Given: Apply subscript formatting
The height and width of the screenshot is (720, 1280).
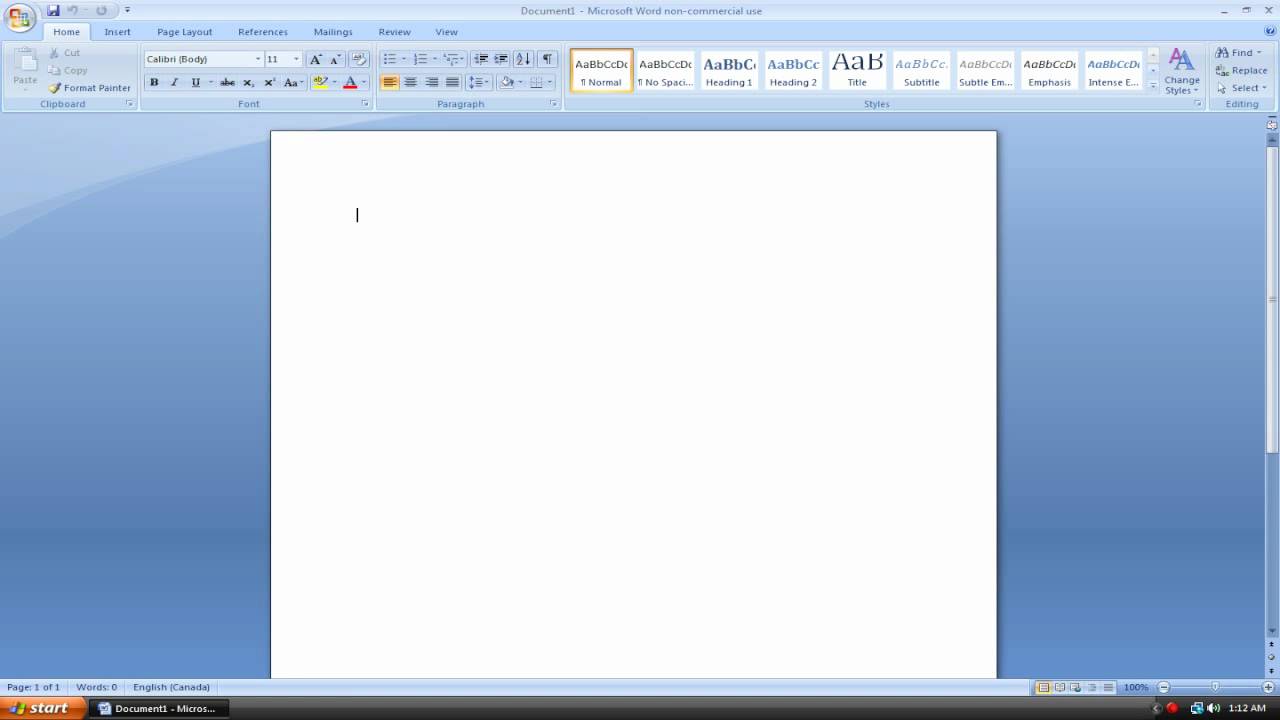Looking at the screenshot, I should [x=248, y=82].
